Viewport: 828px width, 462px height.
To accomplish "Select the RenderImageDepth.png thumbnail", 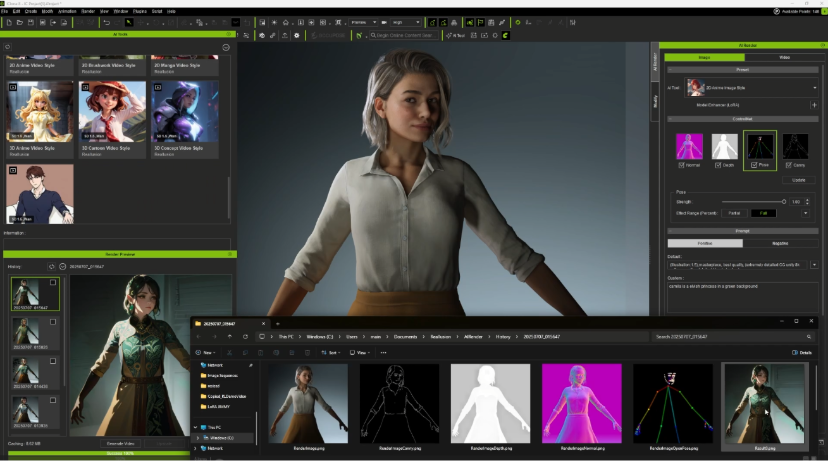I will [x=490, y=402].
